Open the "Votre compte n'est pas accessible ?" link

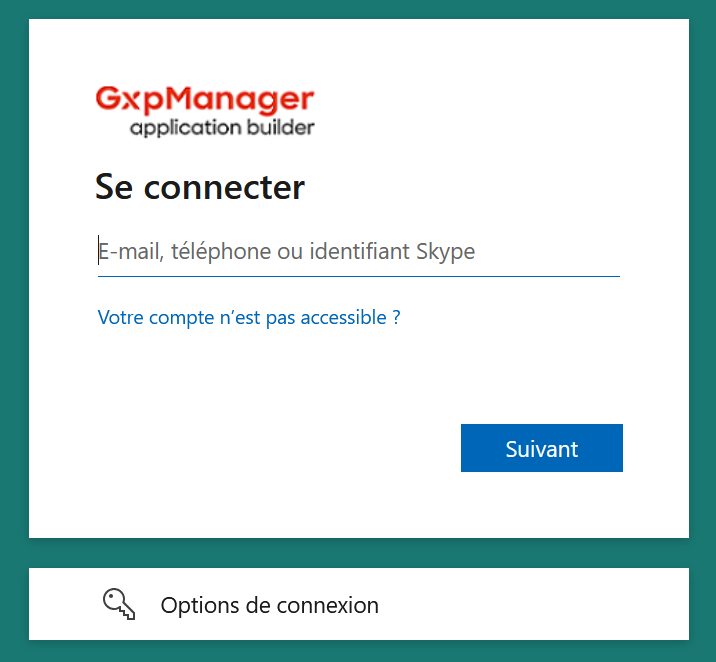pos(249,318)
